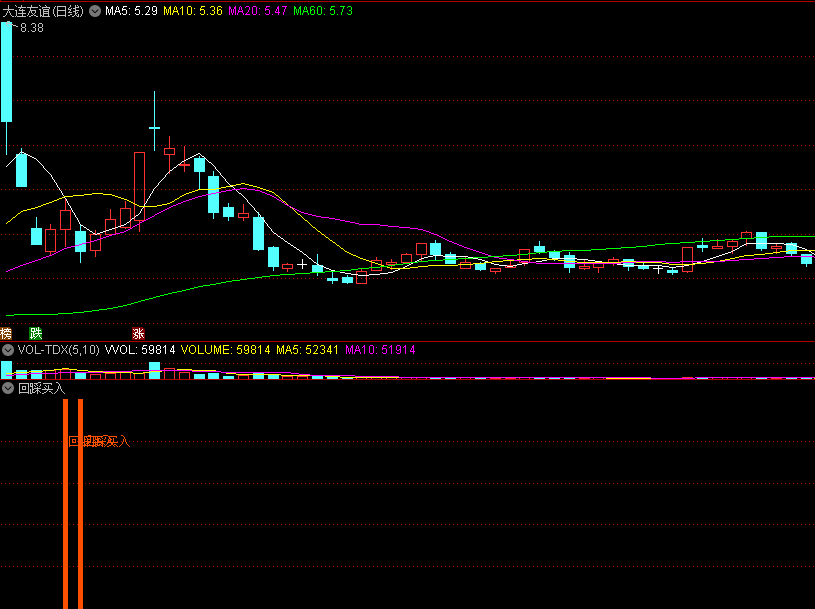The image size is (815, 609).
Task: Select the yellow MA10: 5.36 legend
Action: pyautogui.click(x=193, y=11)
